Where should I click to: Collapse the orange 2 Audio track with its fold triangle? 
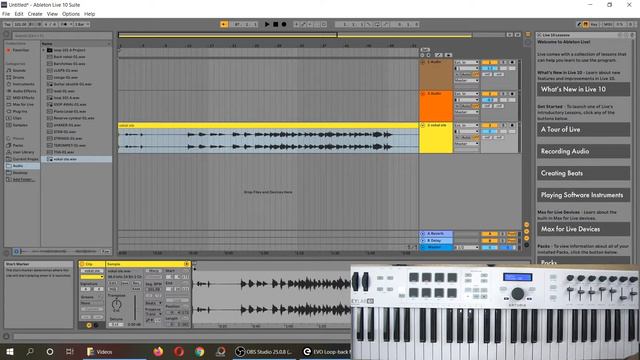(x=423, y=94)
